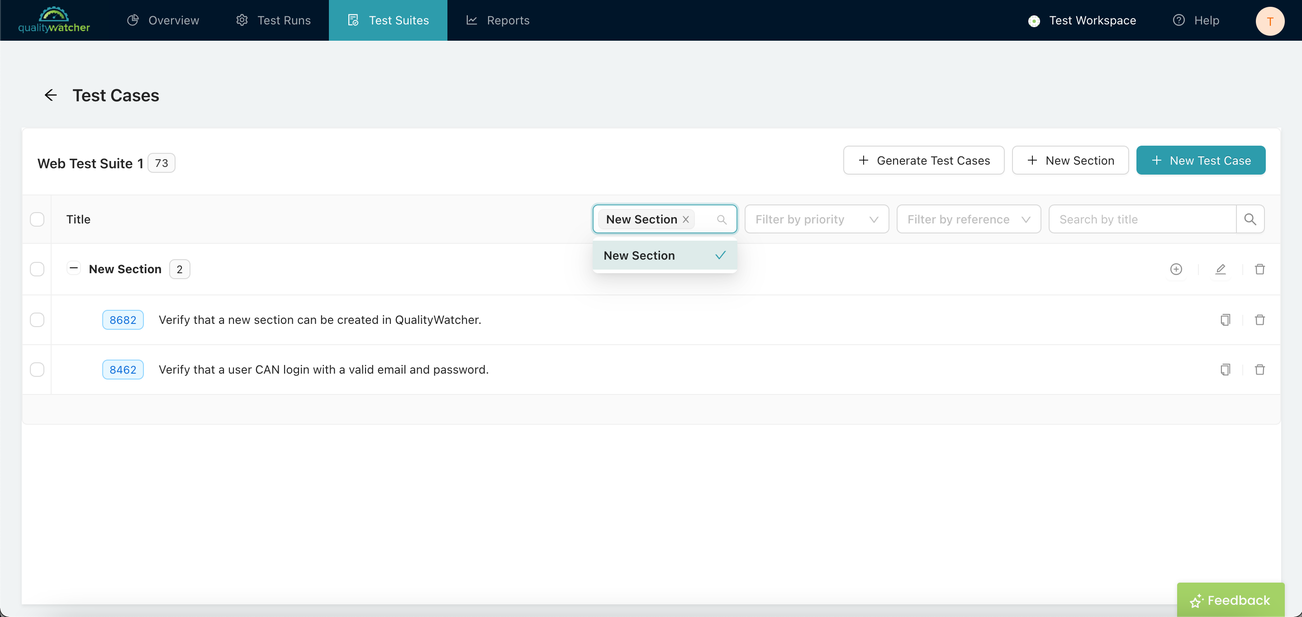
Task: Open the Feedback button
Action: coord(1230,600)
